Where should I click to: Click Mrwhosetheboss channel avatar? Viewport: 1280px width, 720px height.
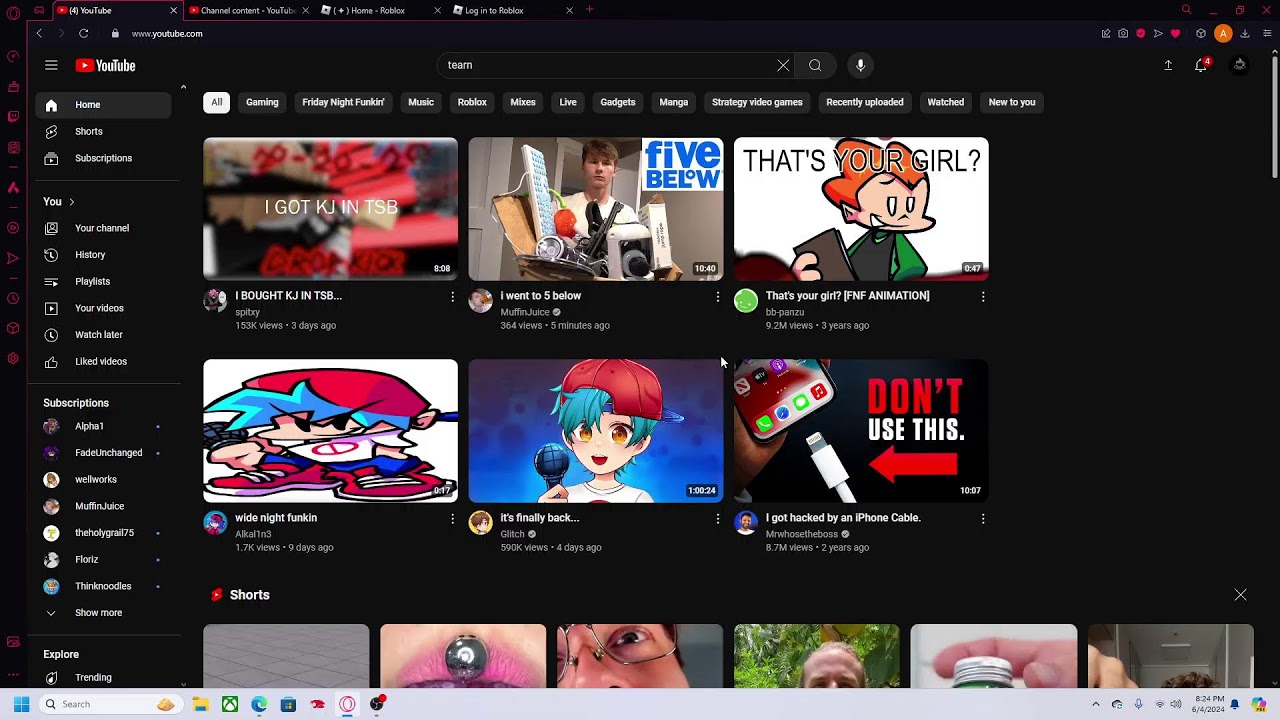(x=746, y=522)
